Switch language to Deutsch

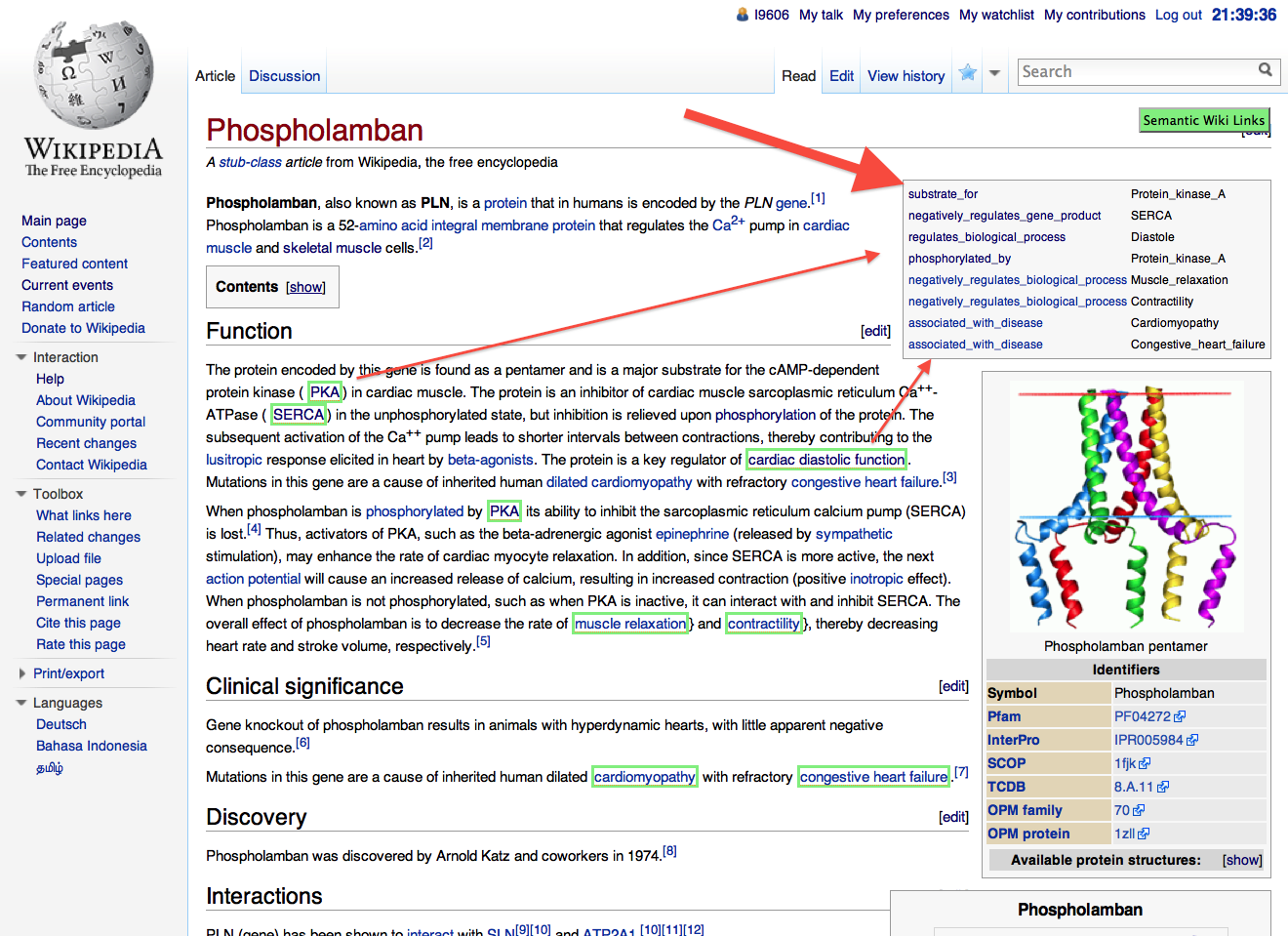tap(60, 724)
